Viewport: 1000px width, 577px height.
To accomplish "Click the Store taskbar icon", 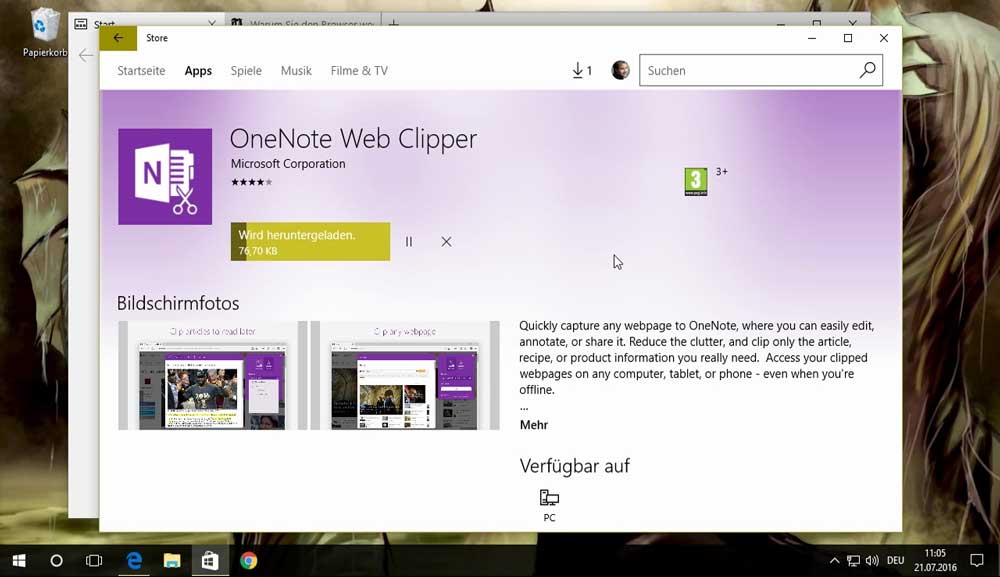I will 210,560.
